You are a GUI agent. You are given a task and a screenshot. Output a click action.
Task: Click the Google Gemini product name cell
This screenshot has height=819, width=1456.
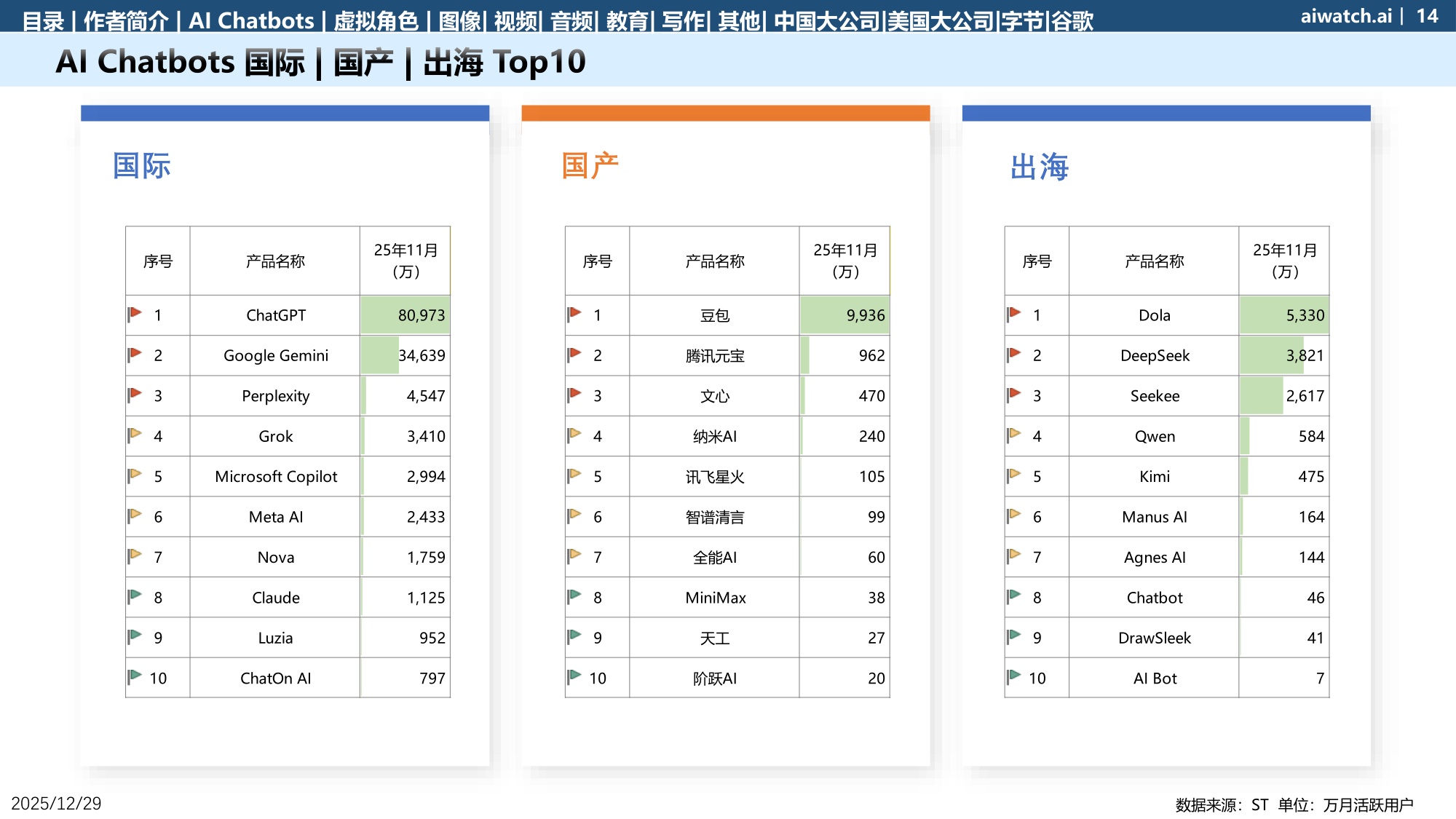[x=275, y=355]
